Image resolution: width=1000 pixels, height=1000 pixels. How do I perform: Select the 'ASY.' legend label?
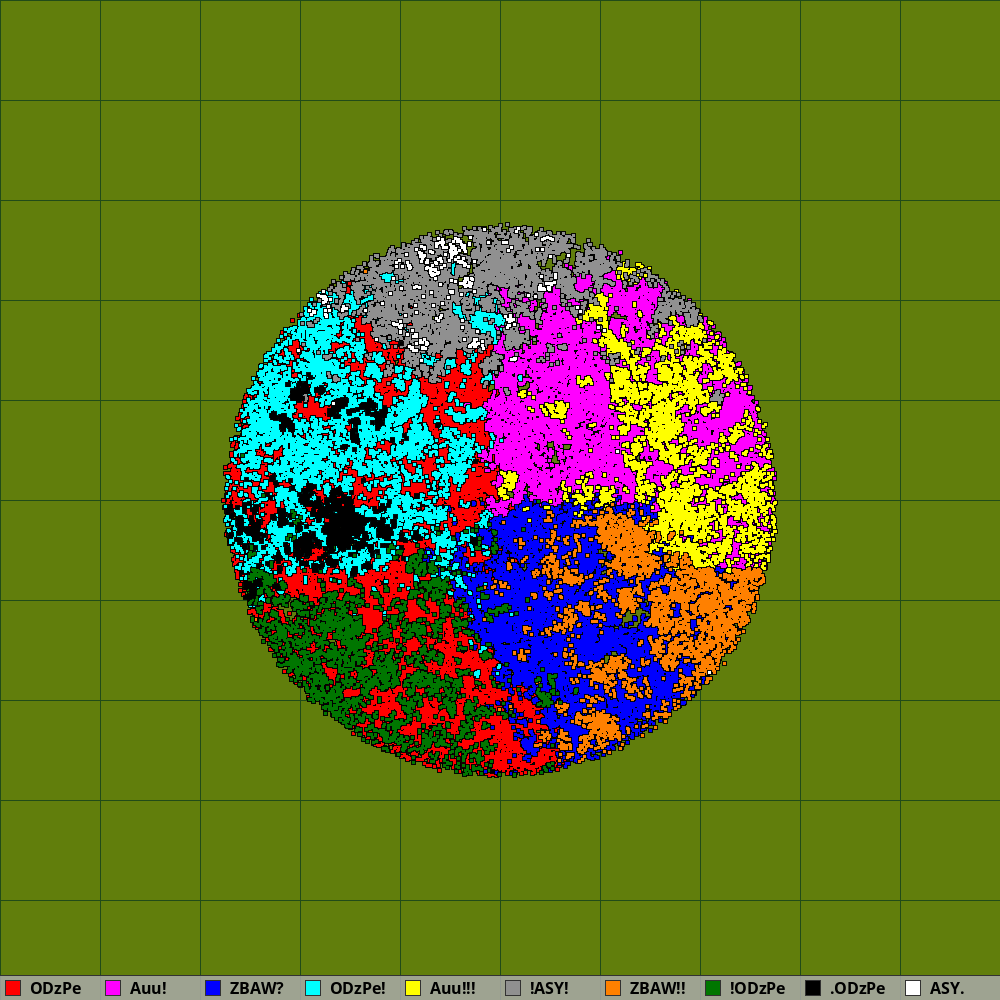tap(947, 989)
